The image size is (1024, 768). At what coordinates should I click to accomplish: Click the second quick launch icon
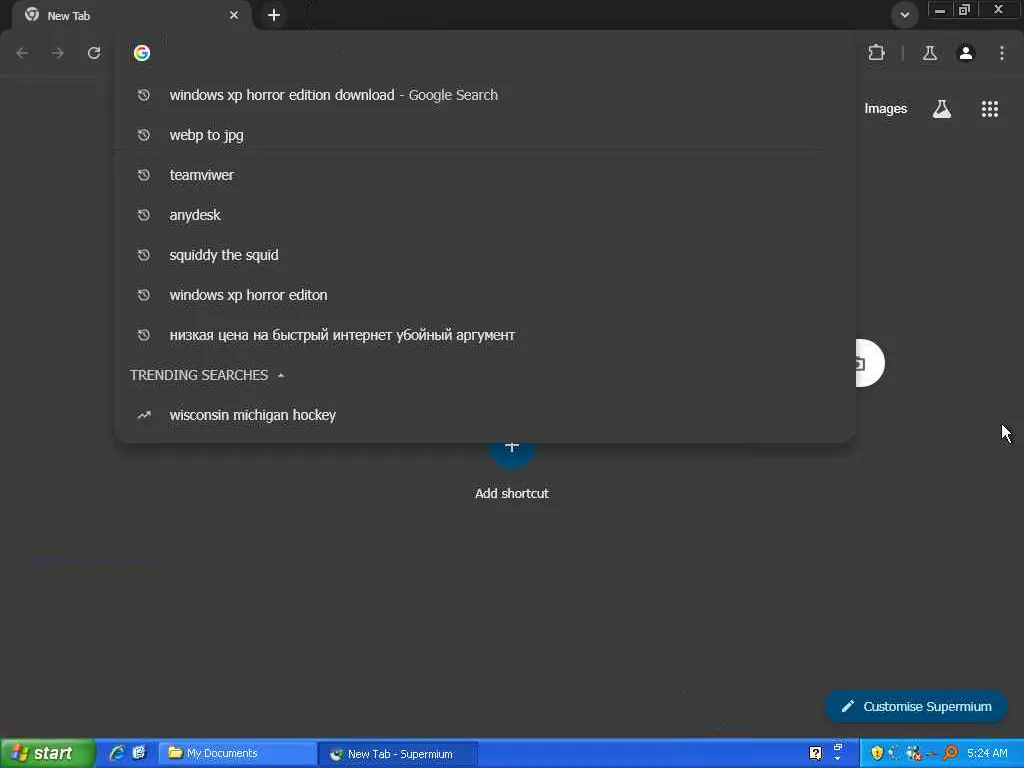tap(139, 753)
